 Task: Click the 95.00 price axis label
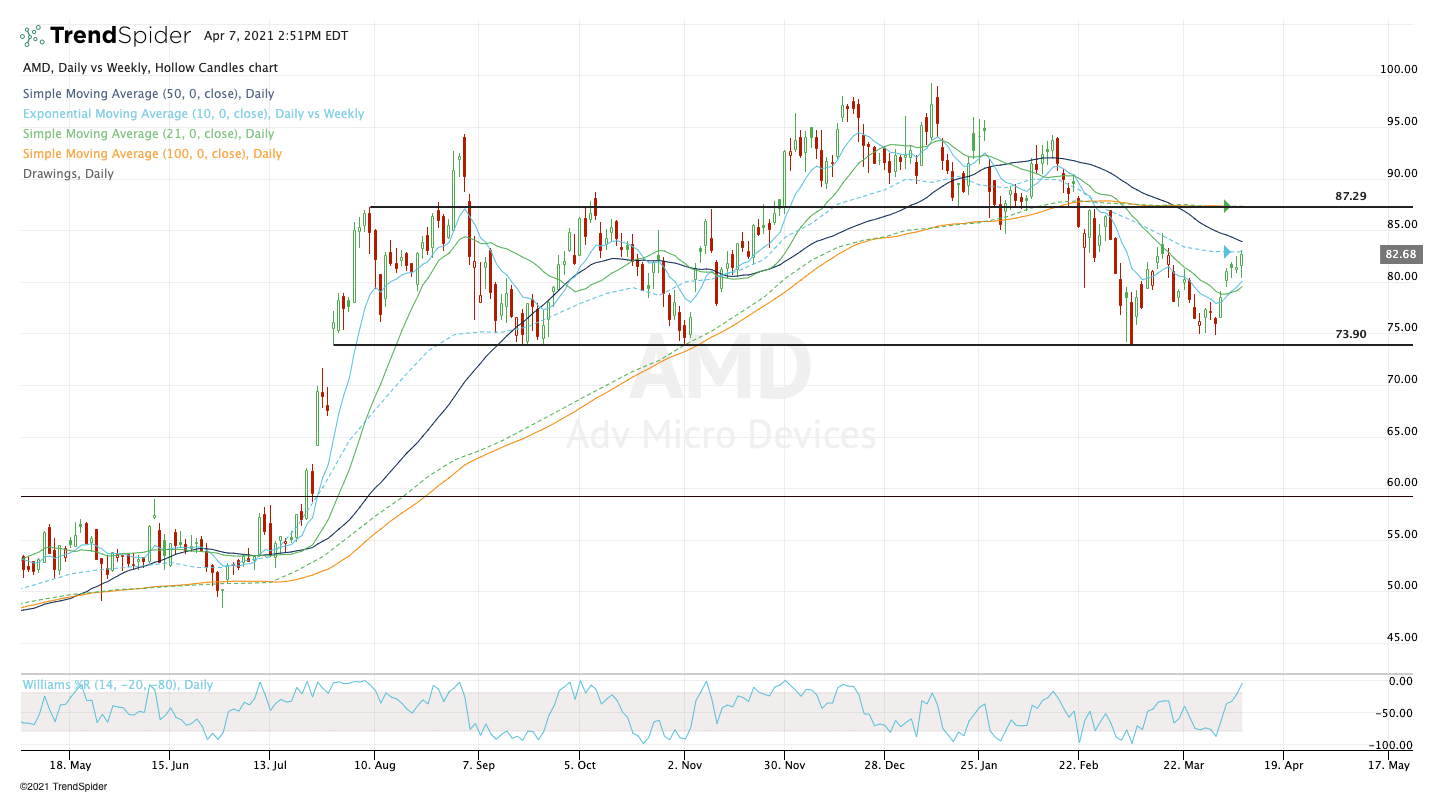point(1401,122)
